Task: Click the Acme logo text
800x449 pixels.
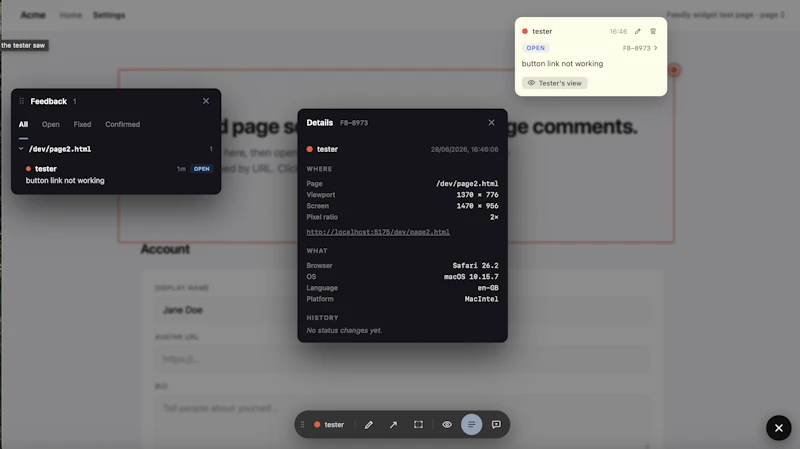Action: 33,15
